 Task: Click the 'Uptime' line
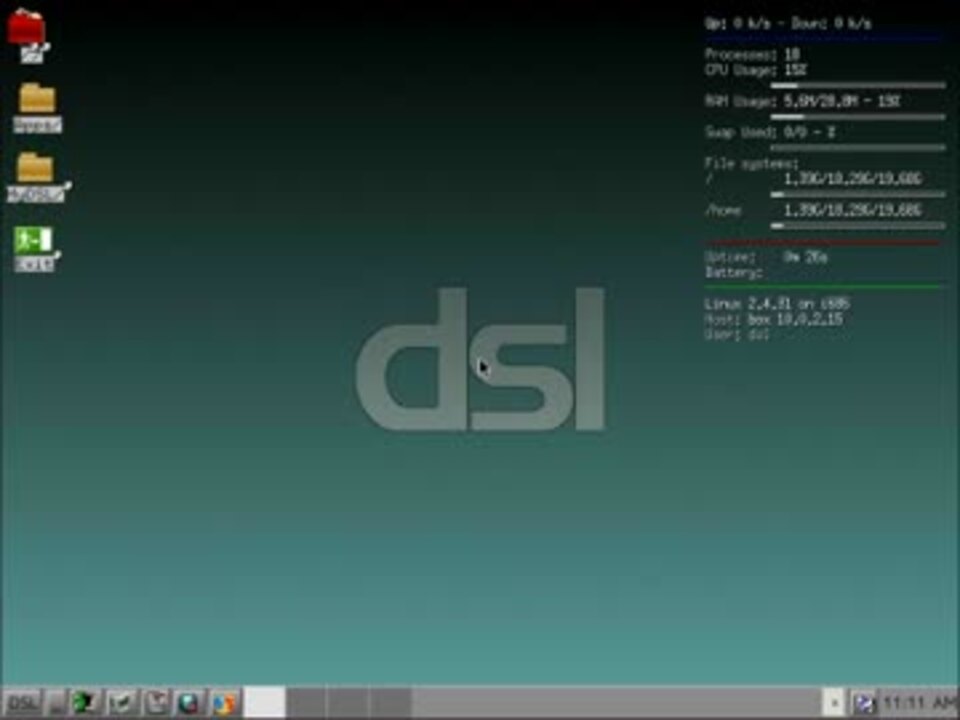[767, 257]
